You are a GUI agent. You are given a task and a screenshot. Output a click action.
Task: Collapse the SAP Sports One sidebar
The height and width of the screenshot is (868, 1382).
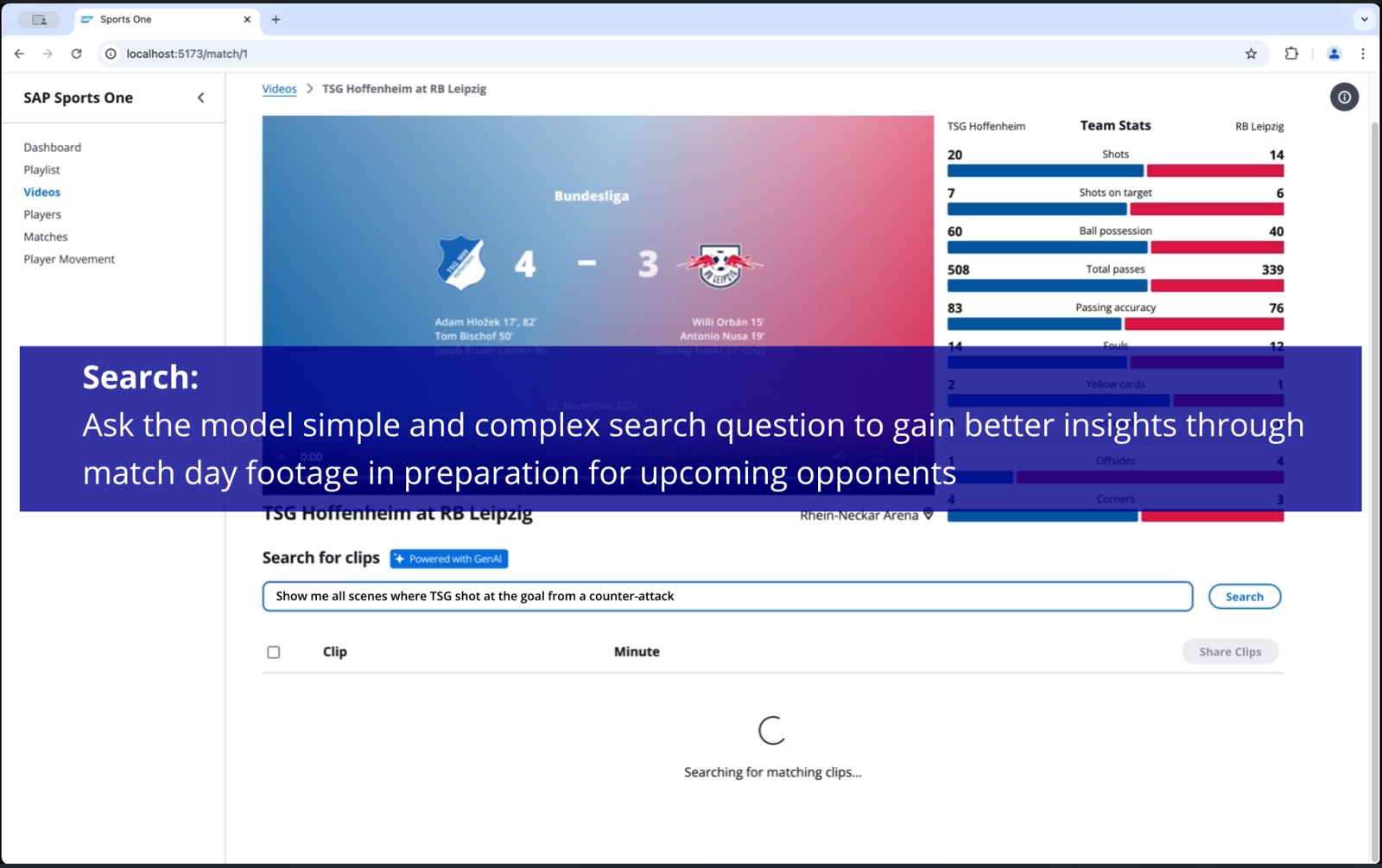click(201, 98)
